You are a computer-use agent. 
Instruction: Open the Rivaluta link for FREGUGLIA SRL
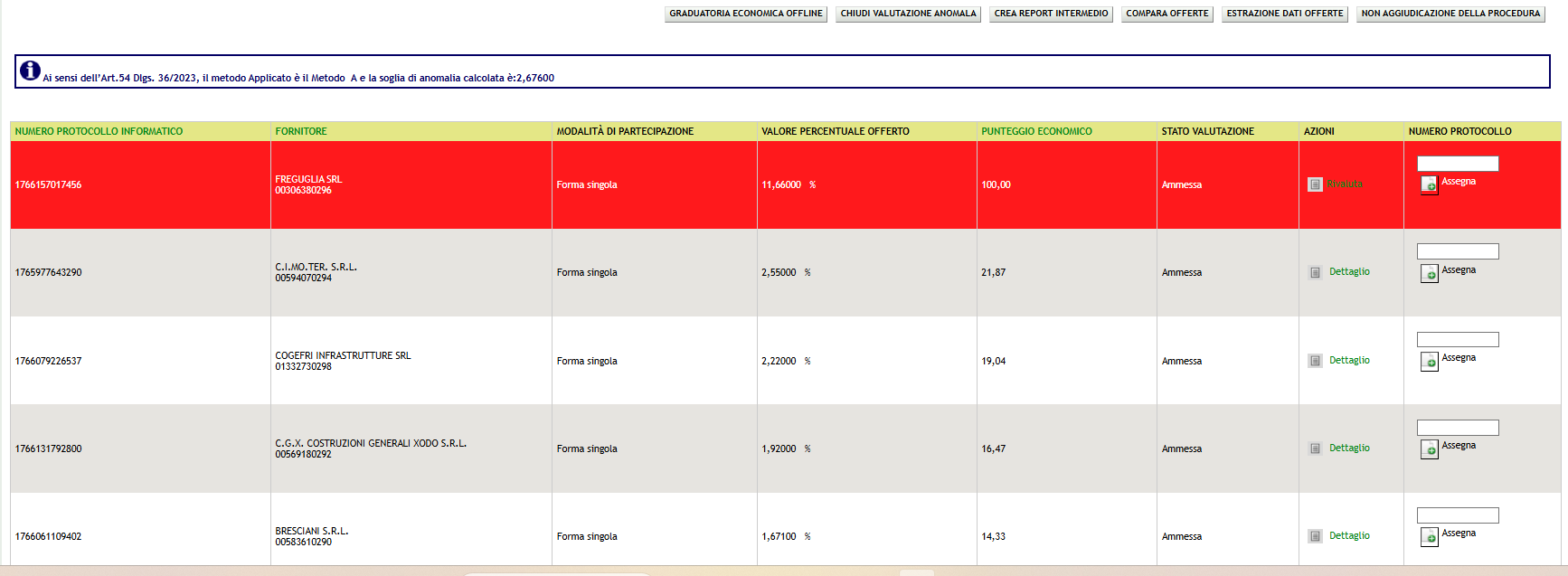(1344, 184)
